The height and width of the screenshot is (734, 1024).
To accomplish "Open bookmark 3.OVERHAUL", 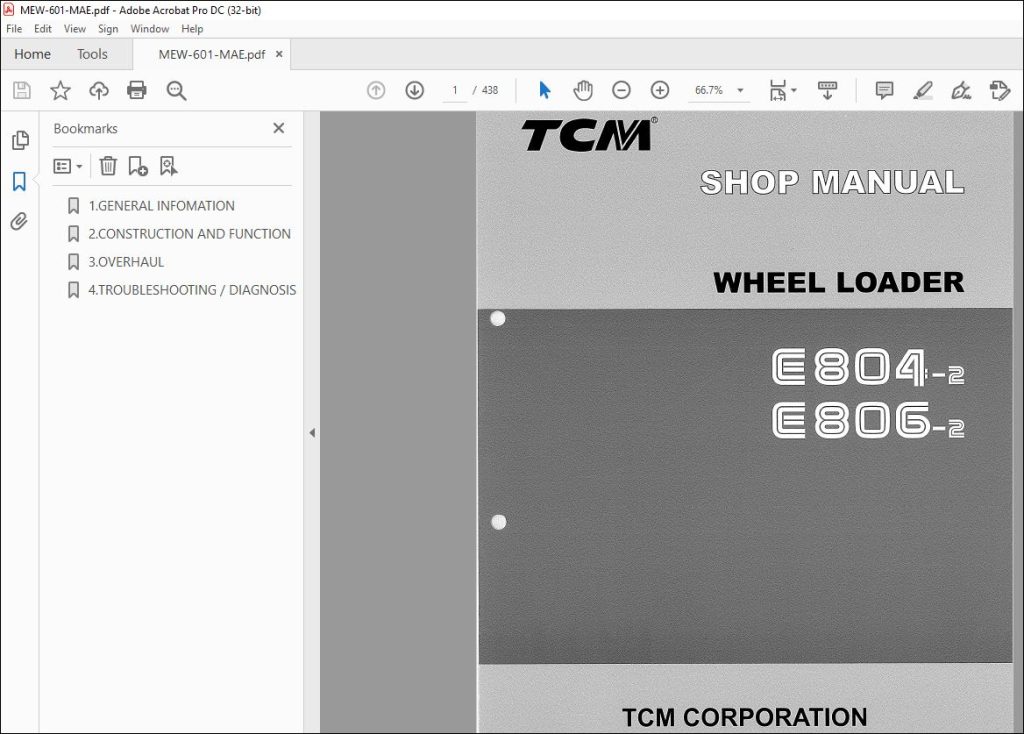I will (x=126, y=262).
